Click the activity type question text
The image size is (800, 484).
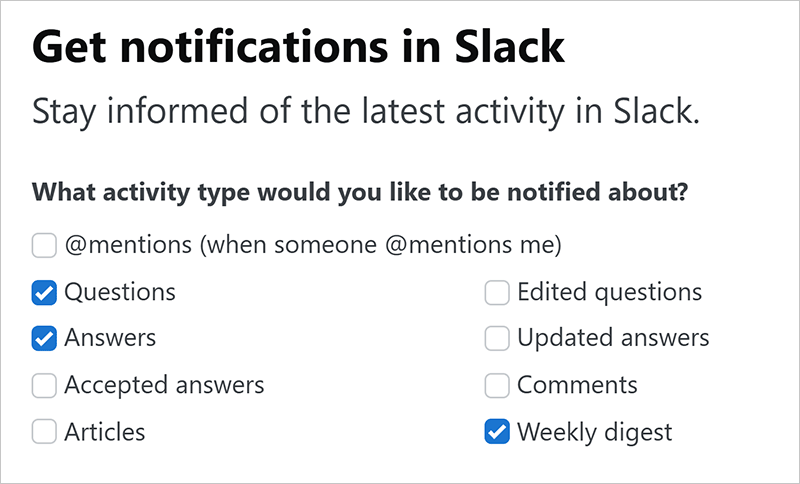pyautogui.click(x=359, y=191)
